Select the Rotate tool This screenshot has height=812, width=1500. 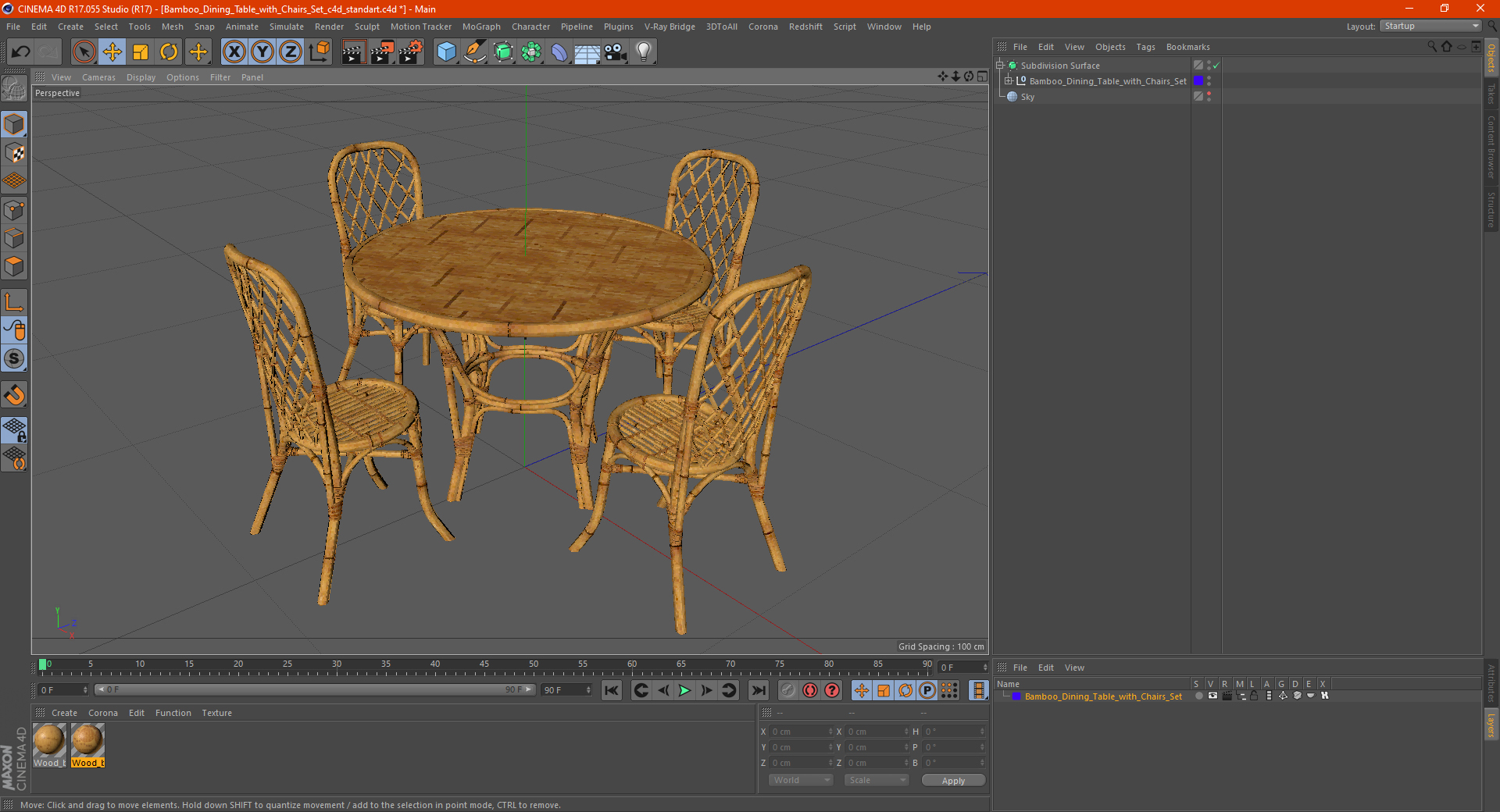pos(169,52)
